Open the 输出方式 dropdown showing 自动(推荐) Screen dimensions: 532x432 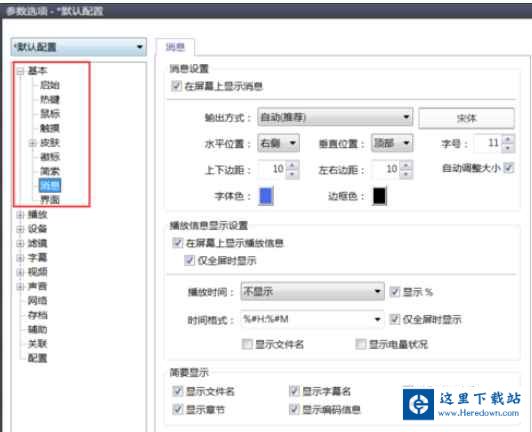(335, 117)
